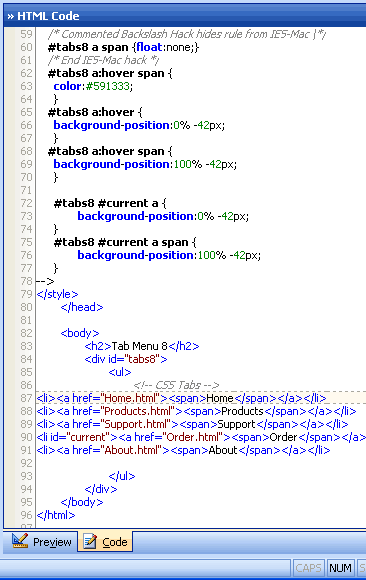Click the li id current line
The image size is (366, 580).
(201, 437)
